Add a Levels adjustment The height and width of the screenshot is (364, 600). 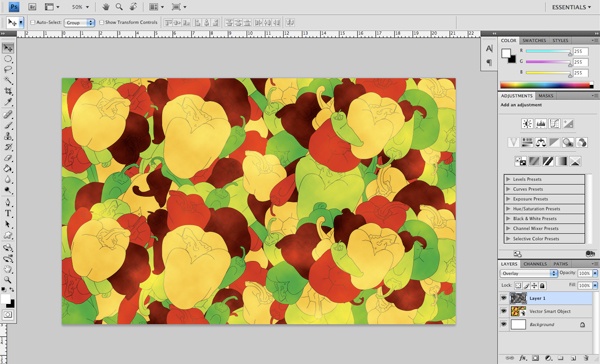click(541, 124)
